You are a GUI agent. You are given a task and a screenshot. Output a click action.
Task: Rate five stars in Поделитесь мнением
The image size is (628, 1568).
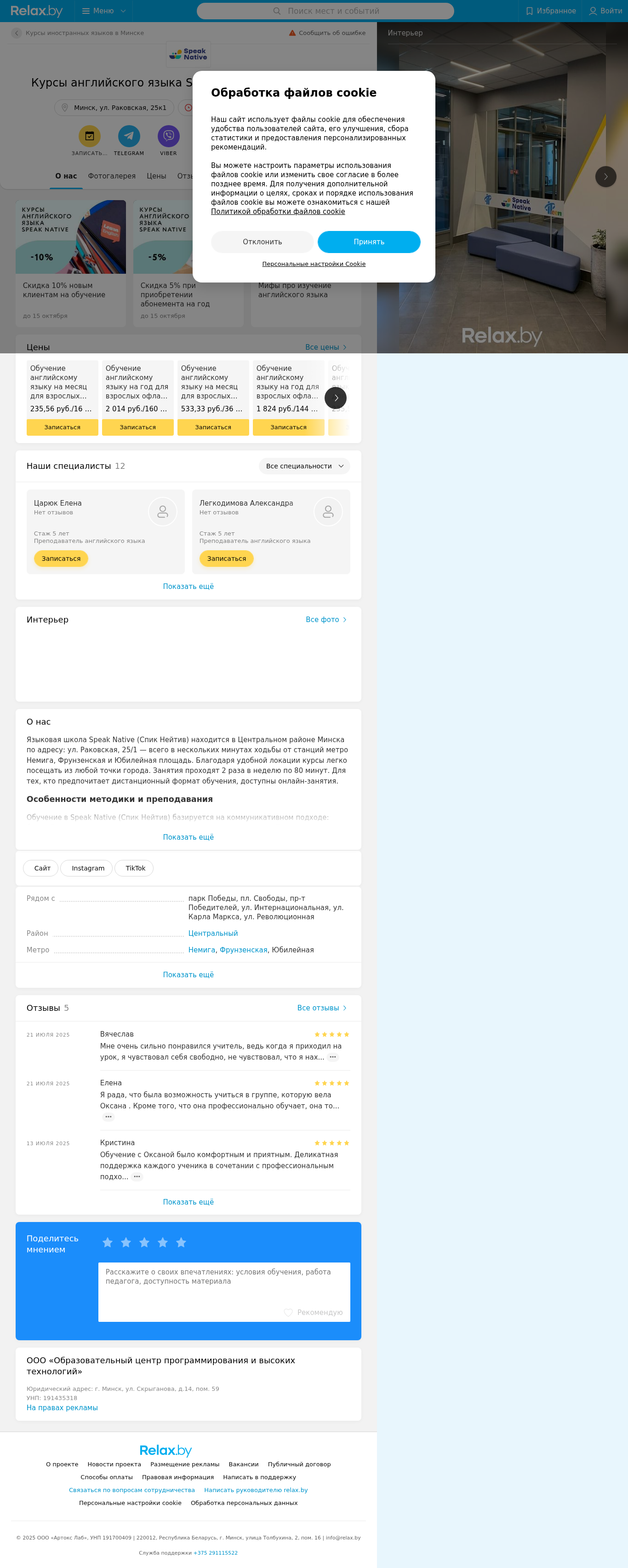(x=181, y=1242)
